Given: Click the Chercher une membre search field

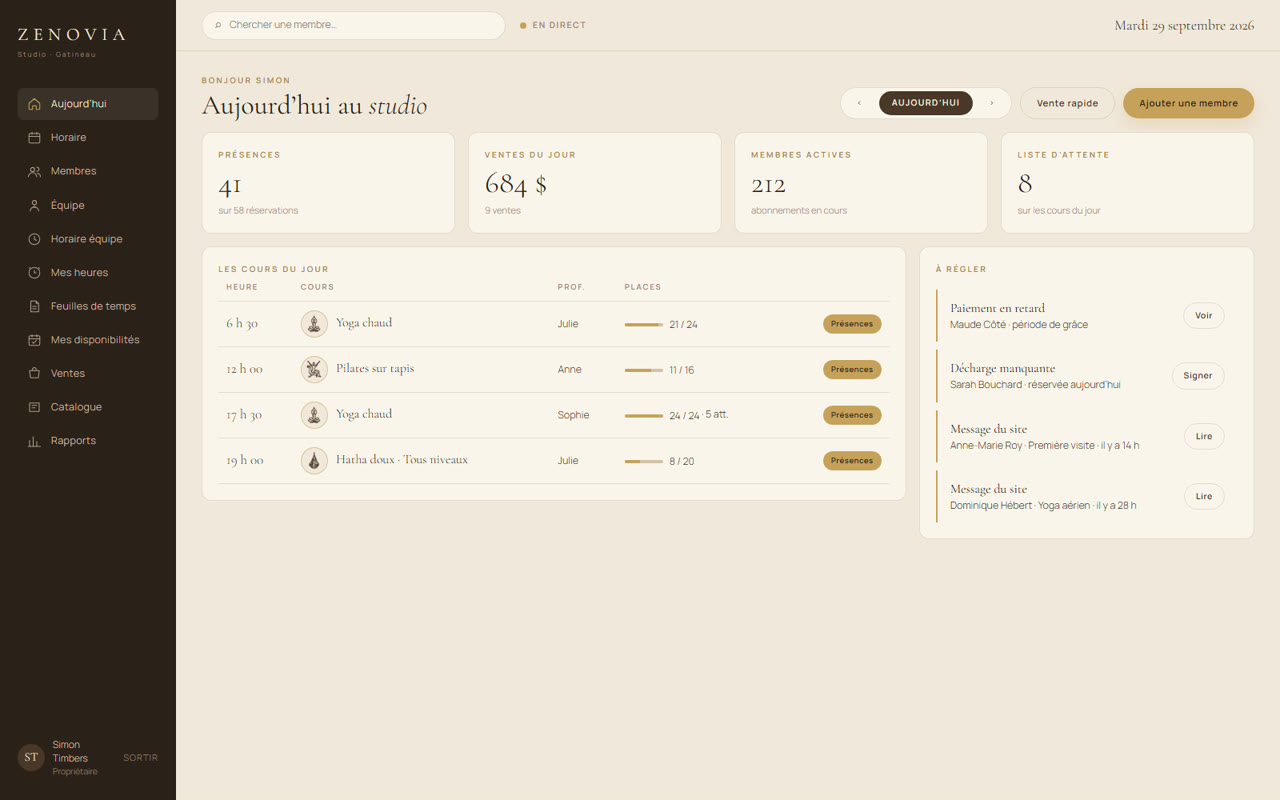Looking at the screenshot, I should pyautogui.click(x=353, y=25).
